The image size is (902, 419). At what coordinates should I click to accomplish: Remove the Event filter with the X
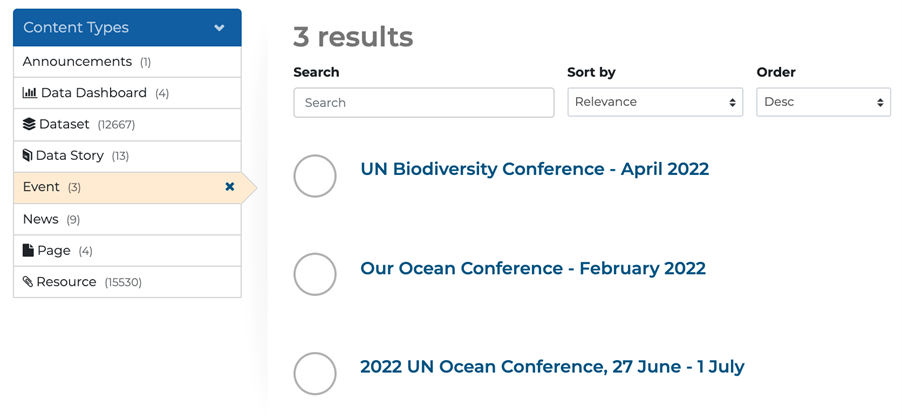[230, 187]
